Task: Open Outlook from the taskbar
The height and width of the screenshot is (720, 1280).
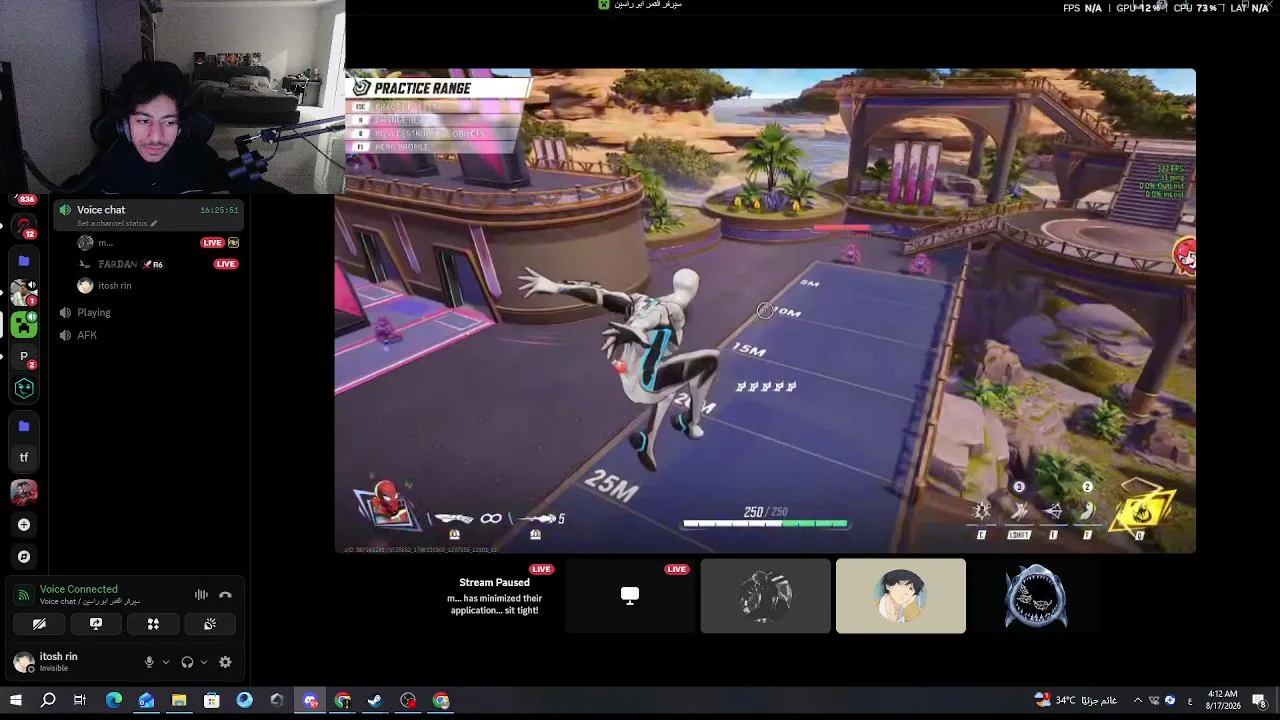Action: (x=146, y=700)
